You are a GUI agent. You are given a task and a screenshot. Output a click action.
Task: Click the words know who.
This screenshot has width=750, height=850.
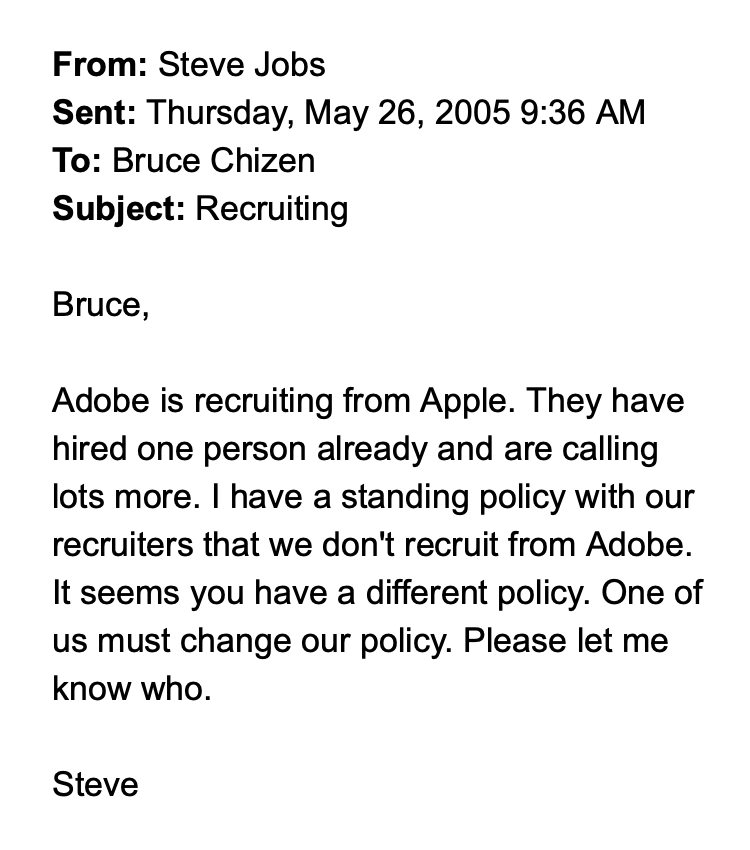pyautogui.click(x=131, y=689)
